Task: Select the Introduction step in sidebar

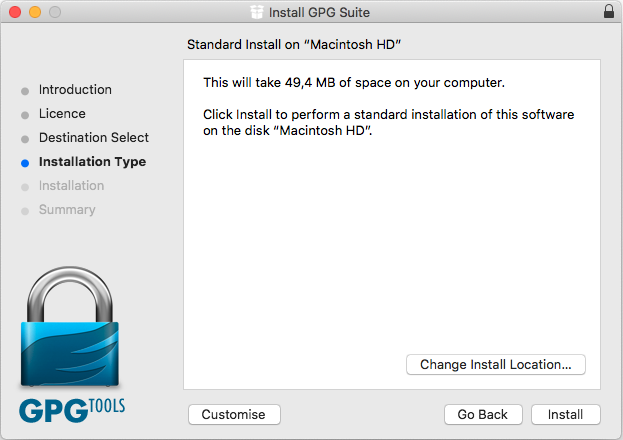Action: (75, 90)
